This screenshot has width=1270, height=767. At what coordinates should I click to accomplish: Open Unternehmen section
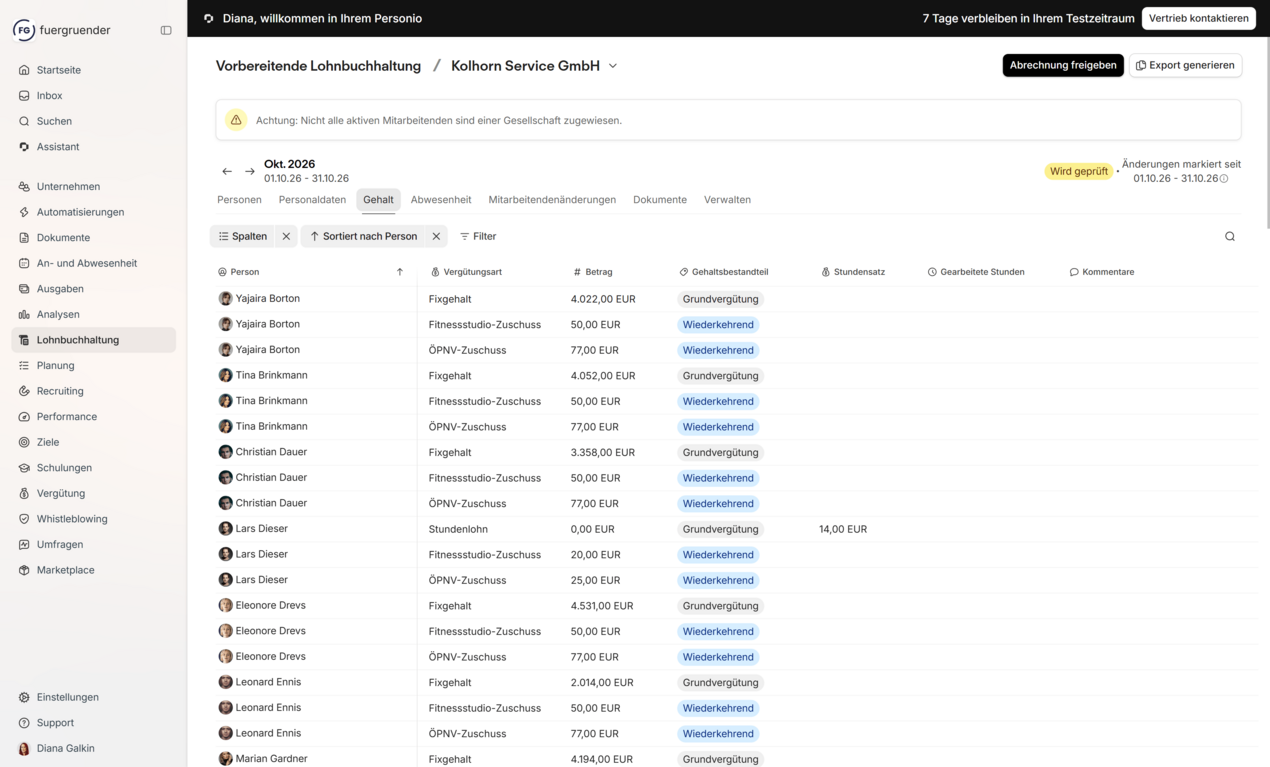click(x=68, y=187)
